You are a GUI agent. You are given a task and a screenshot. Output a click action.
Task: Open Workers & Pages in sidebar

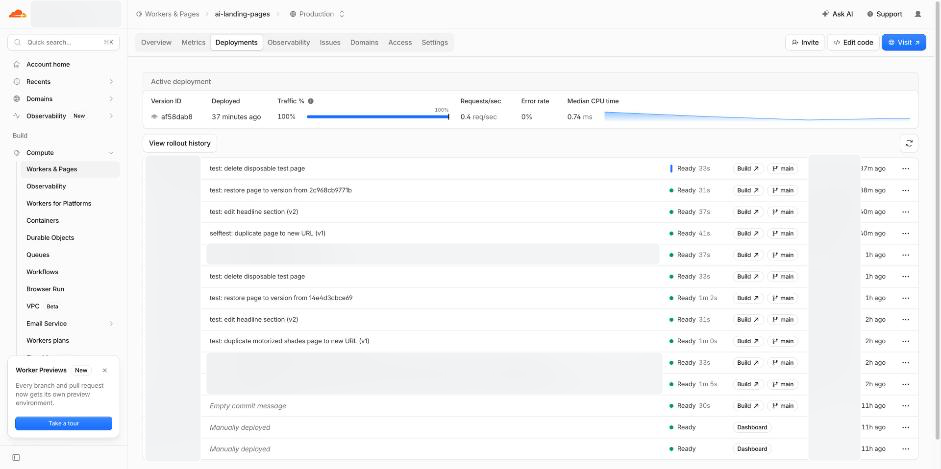(x=70, y=169)
